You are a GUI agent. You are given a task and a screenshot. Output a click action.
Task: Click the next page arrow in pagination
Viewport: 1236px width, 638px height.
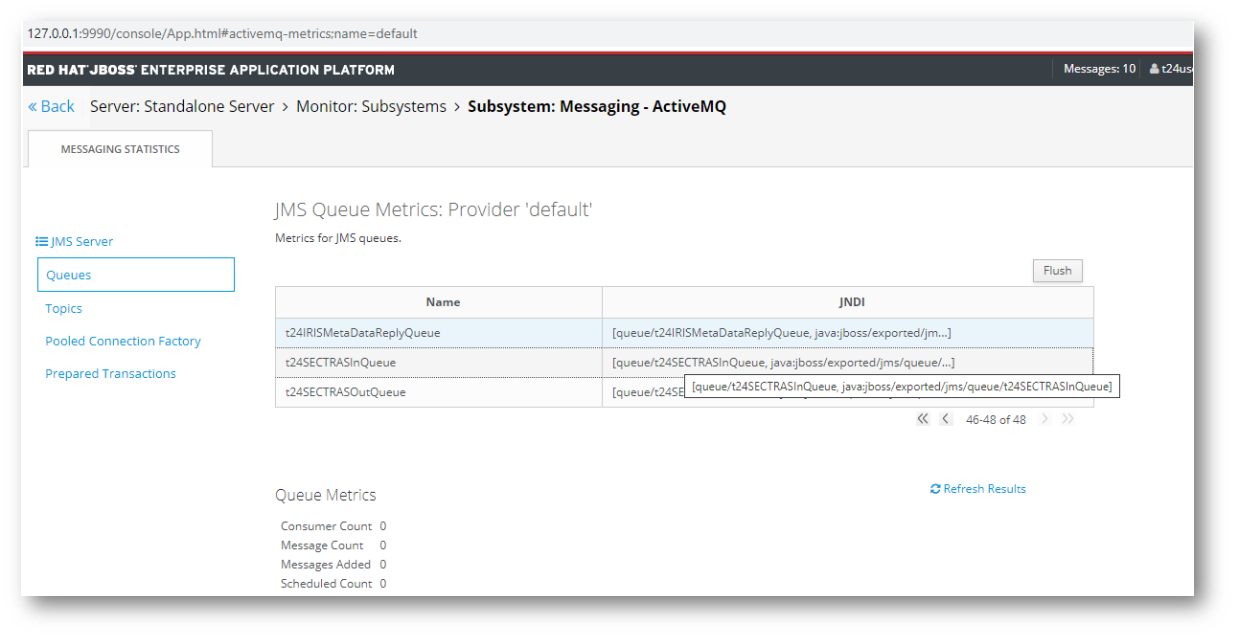(x=1045, y=419)
